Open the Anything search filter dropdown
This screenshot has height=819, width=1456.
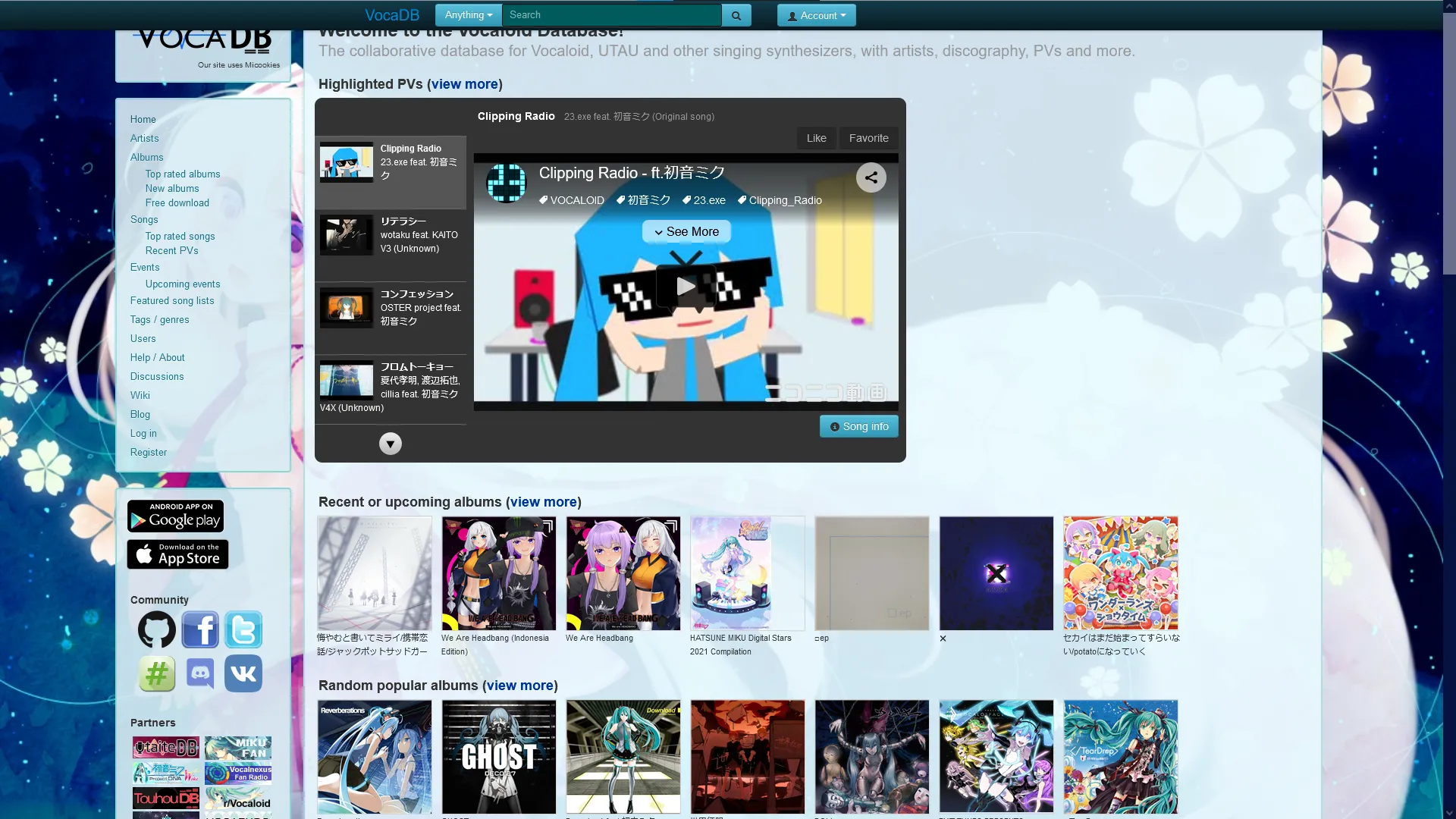pyautogui.click(x=468, y=15)
